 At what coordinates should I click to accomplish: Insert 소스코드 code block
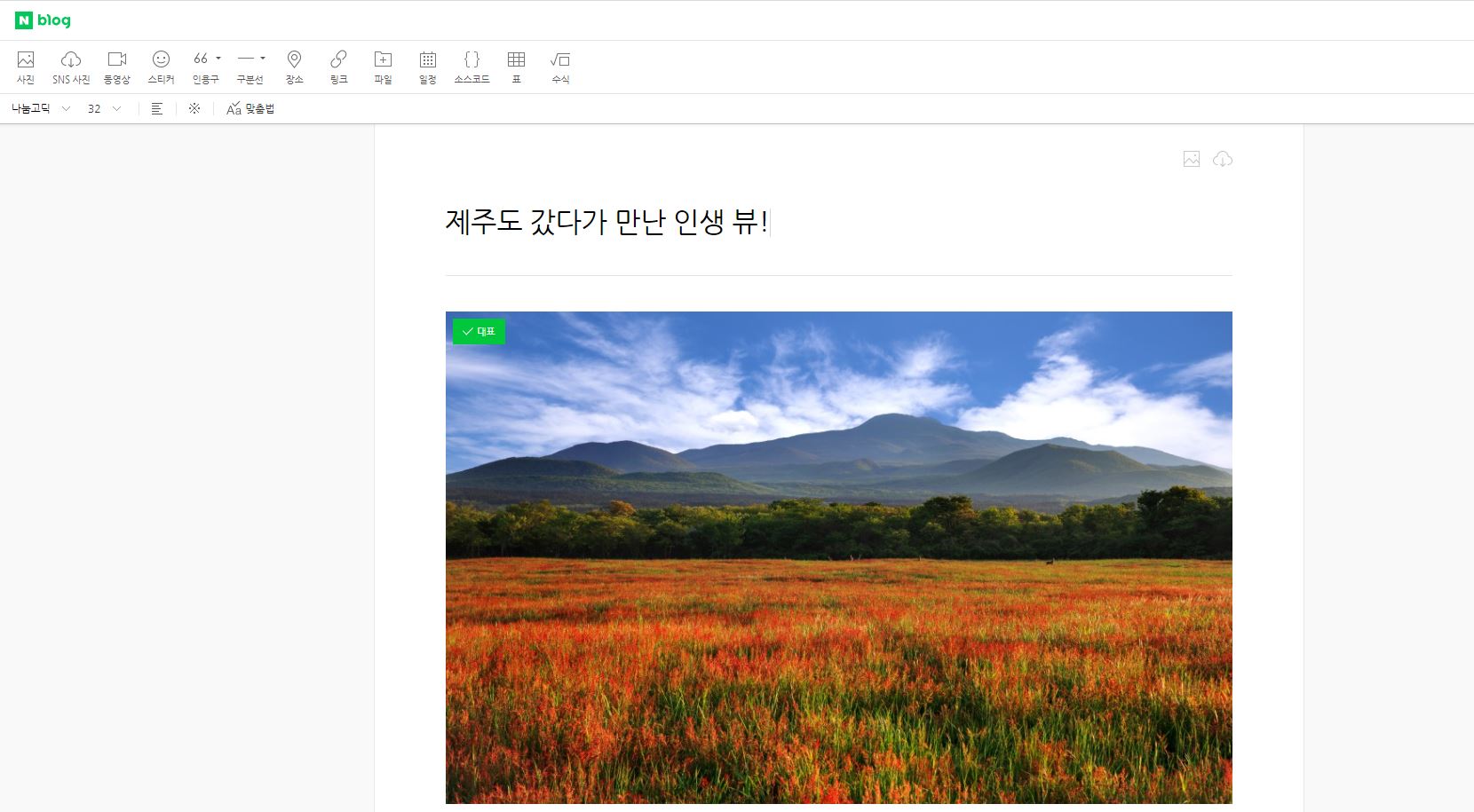point(472,67)
